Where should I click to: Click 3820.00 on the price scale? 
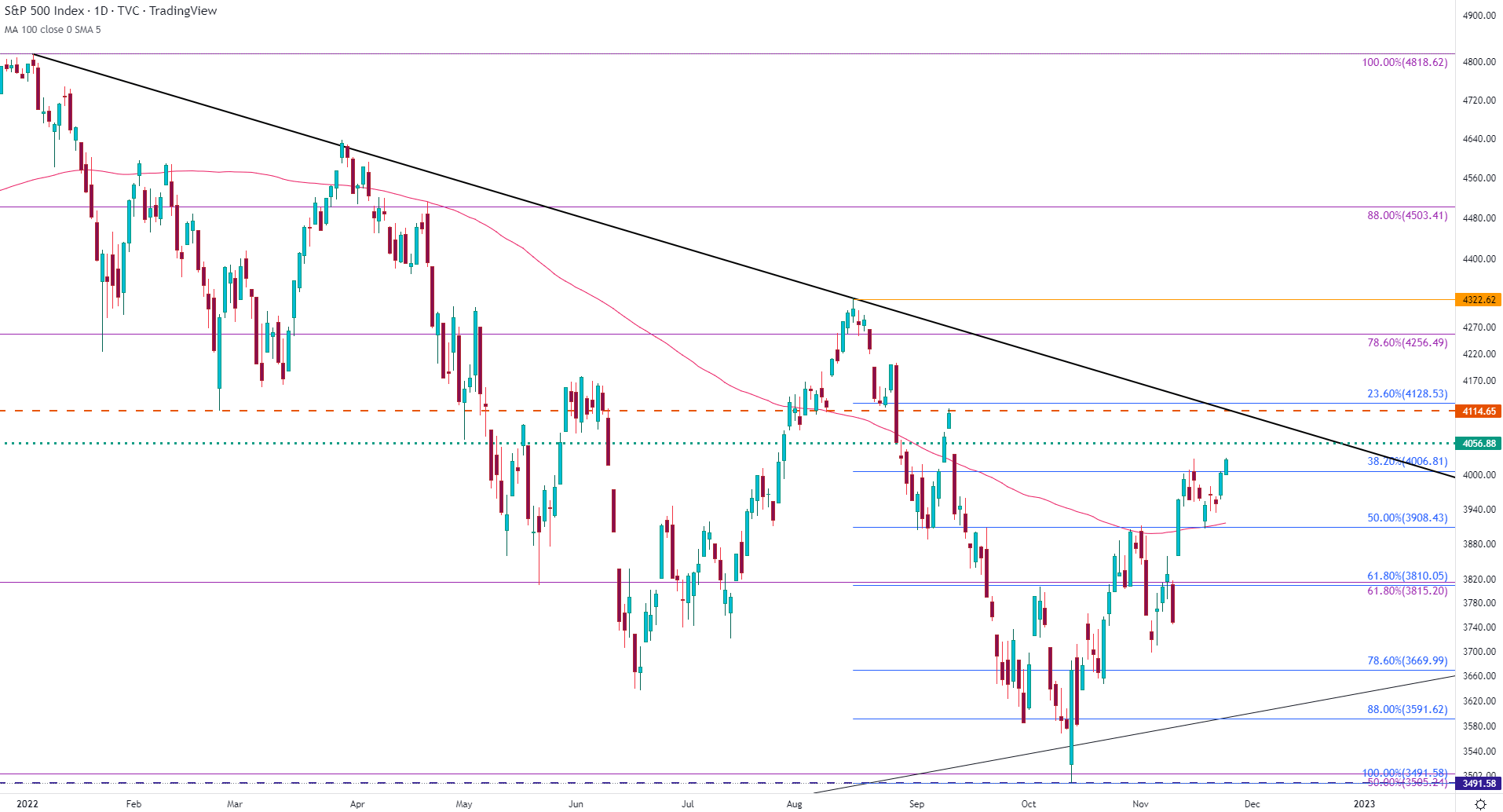click(1479, 580)
